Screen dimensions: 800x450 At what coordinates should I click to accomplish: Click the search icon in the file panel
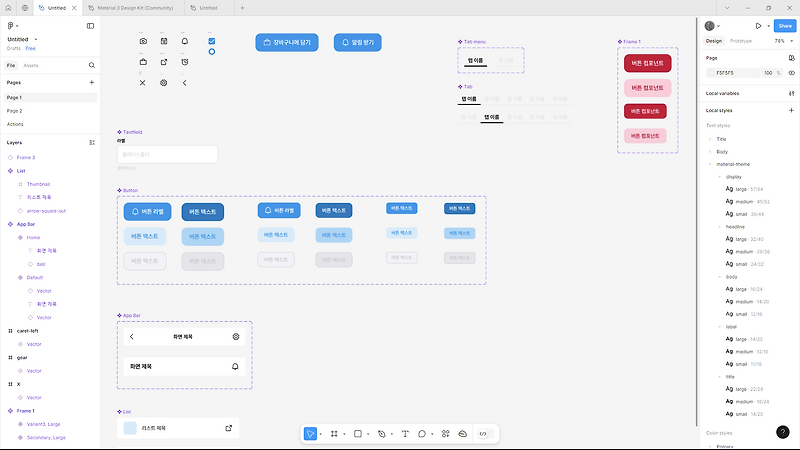(x=92, y=65)
